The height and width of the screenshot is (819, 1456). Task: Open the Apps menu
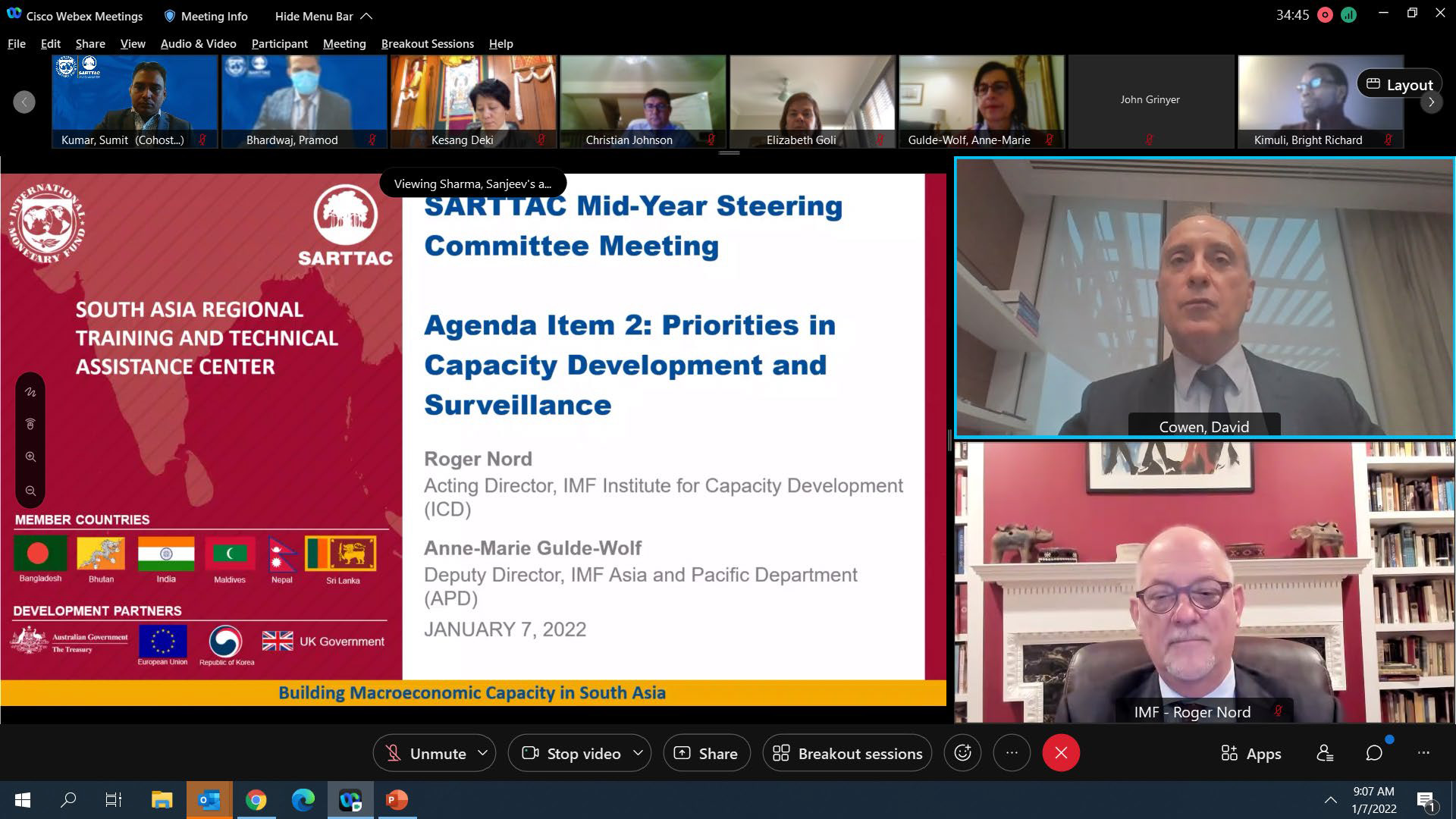point(1251,753)
